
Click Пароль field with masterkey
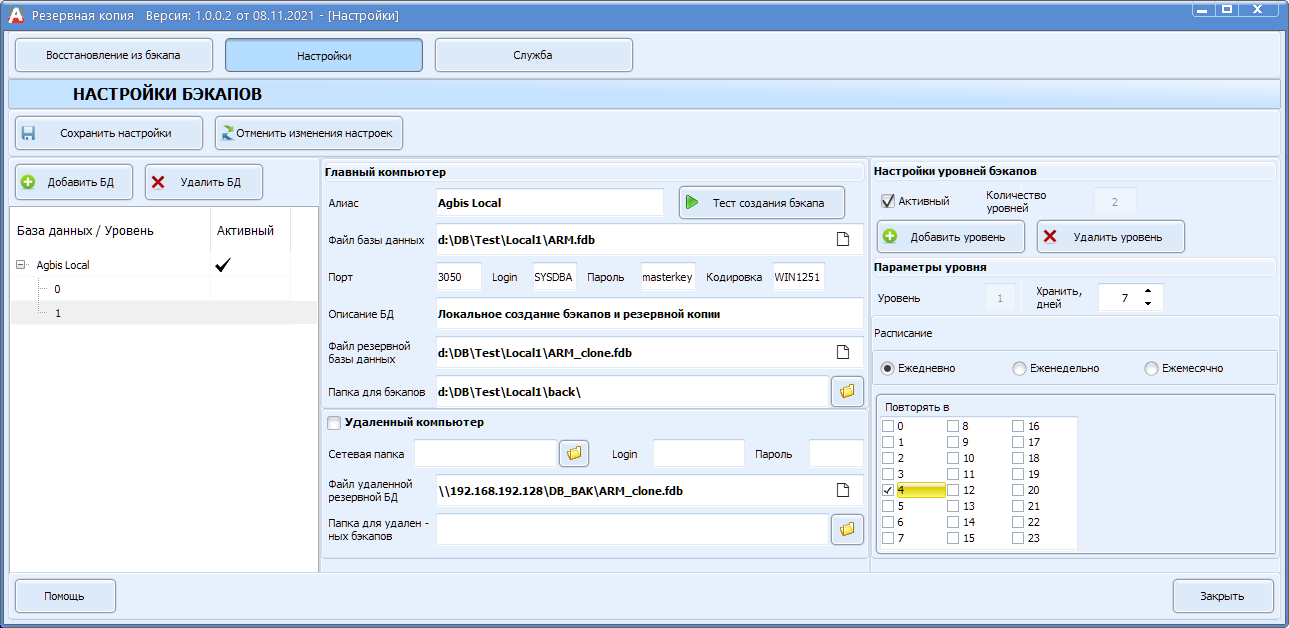(x=667, y=277)
